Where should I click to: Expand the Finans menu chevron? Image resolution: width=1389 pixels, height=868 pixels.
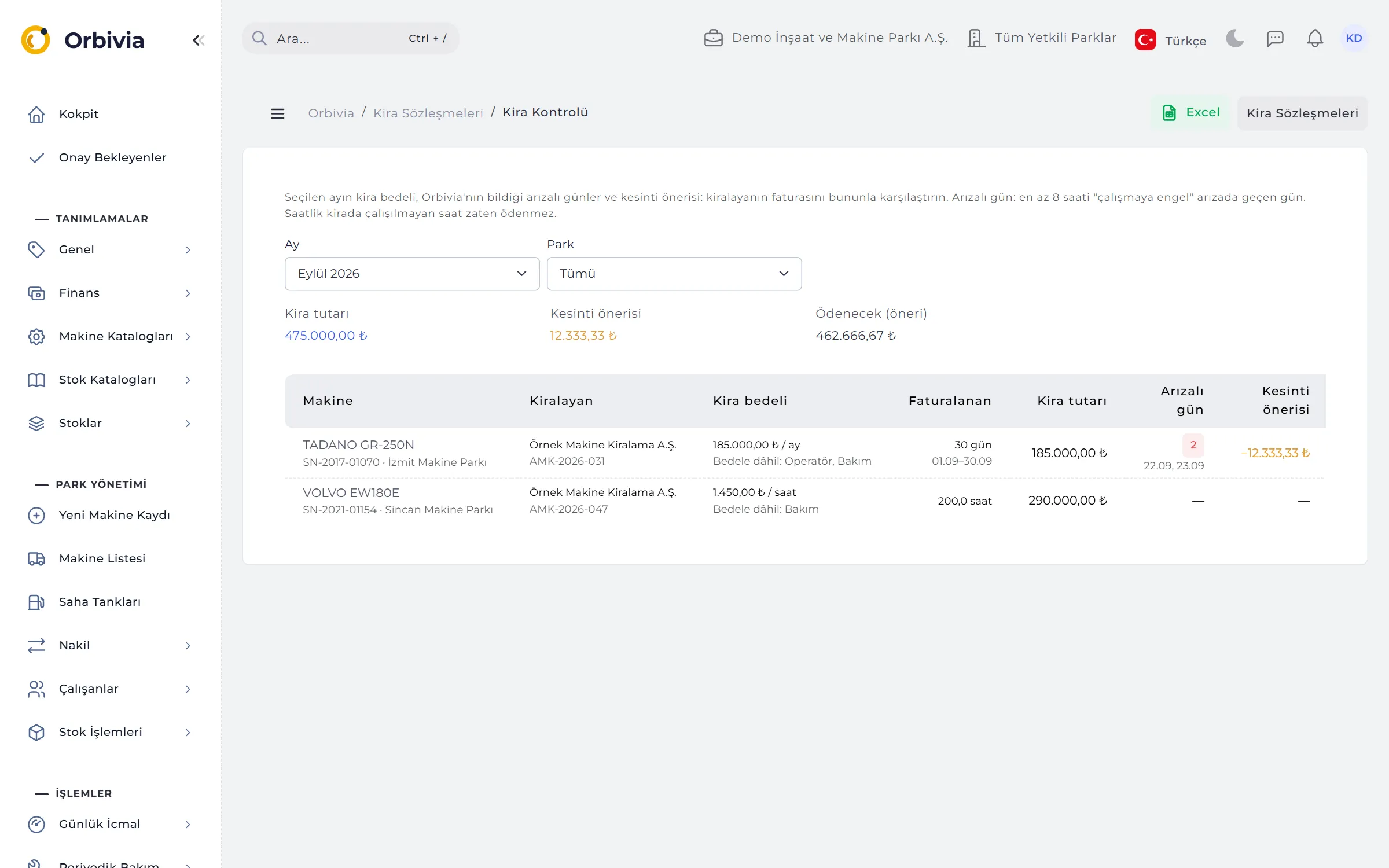coord(188,293)
